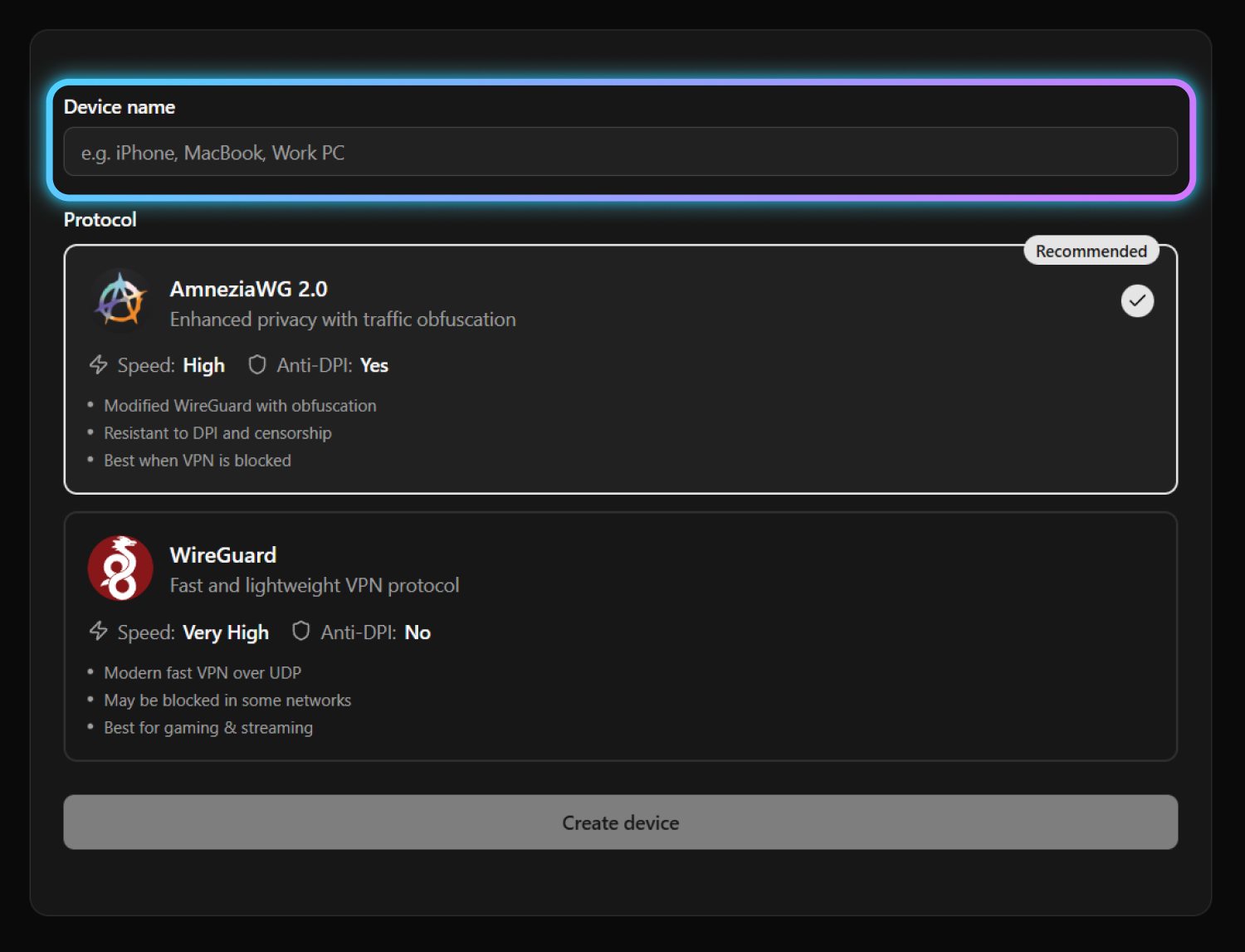Click the AmneziaWG anarchy logo icon
Image resolution: width=1245 pixels, height=952 pixels.
click(x=120, y=300)
